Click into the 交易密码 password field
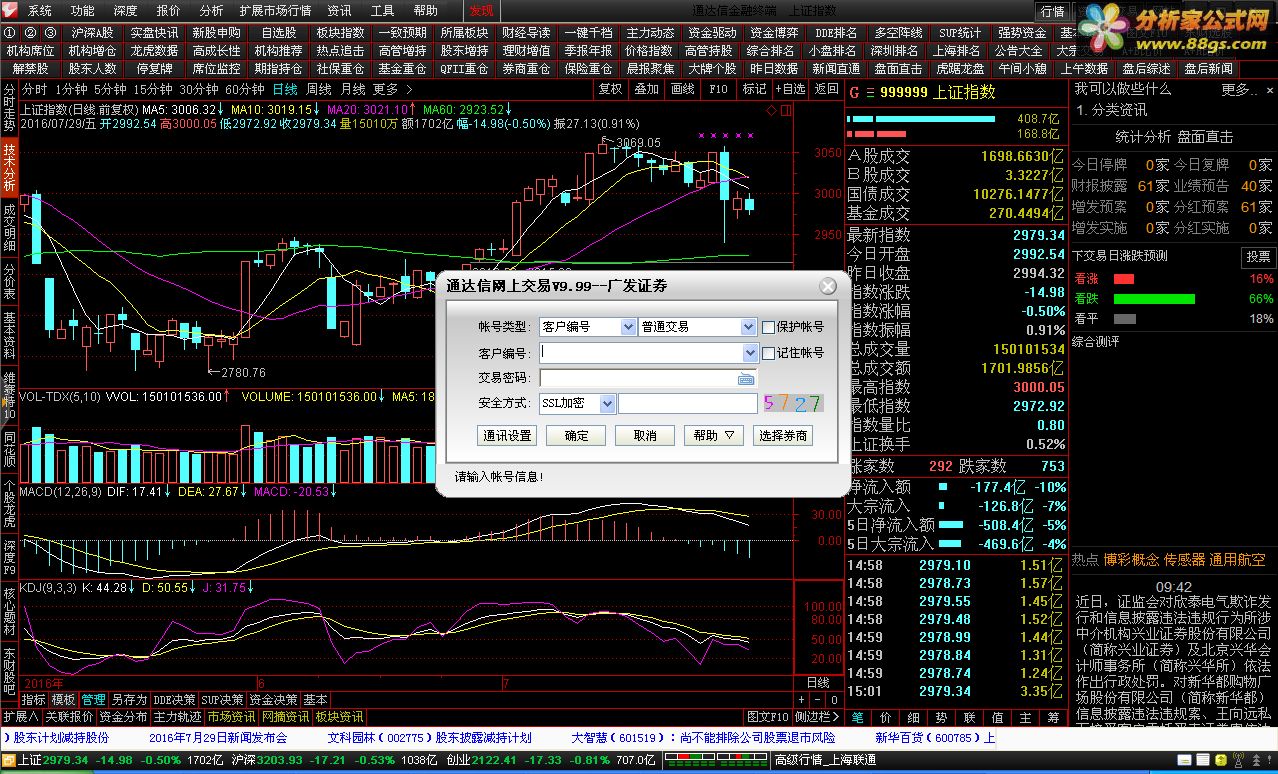The width and height of the screenshot is (1278, 774). [x=648, y=379]
